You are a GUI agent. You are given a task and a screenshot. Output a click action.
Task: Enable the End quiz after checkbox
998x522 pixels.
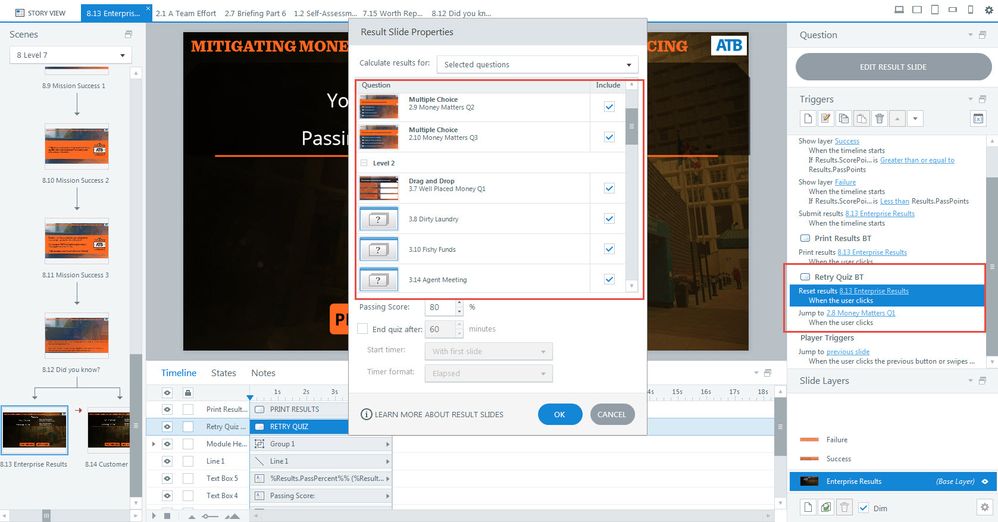pyautogui.click(x=362, y=329)
